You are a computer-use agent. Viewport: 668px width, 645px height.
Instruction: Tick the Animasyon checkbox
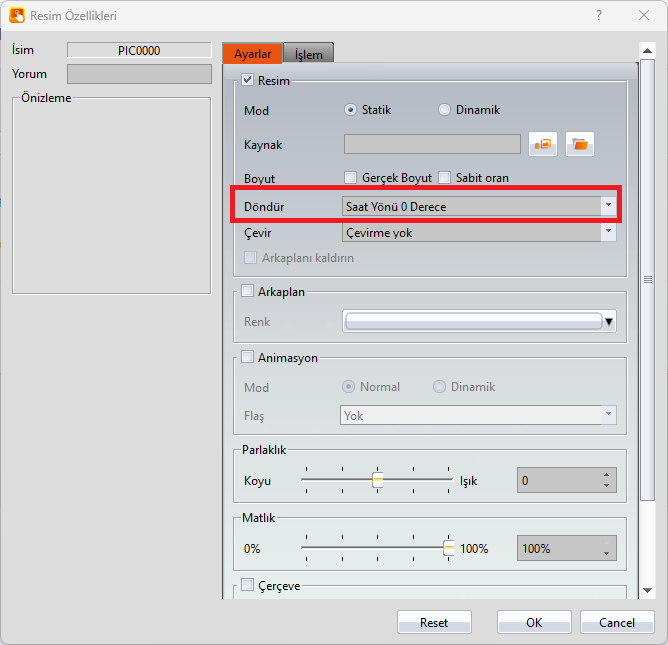tap(249, 357)
